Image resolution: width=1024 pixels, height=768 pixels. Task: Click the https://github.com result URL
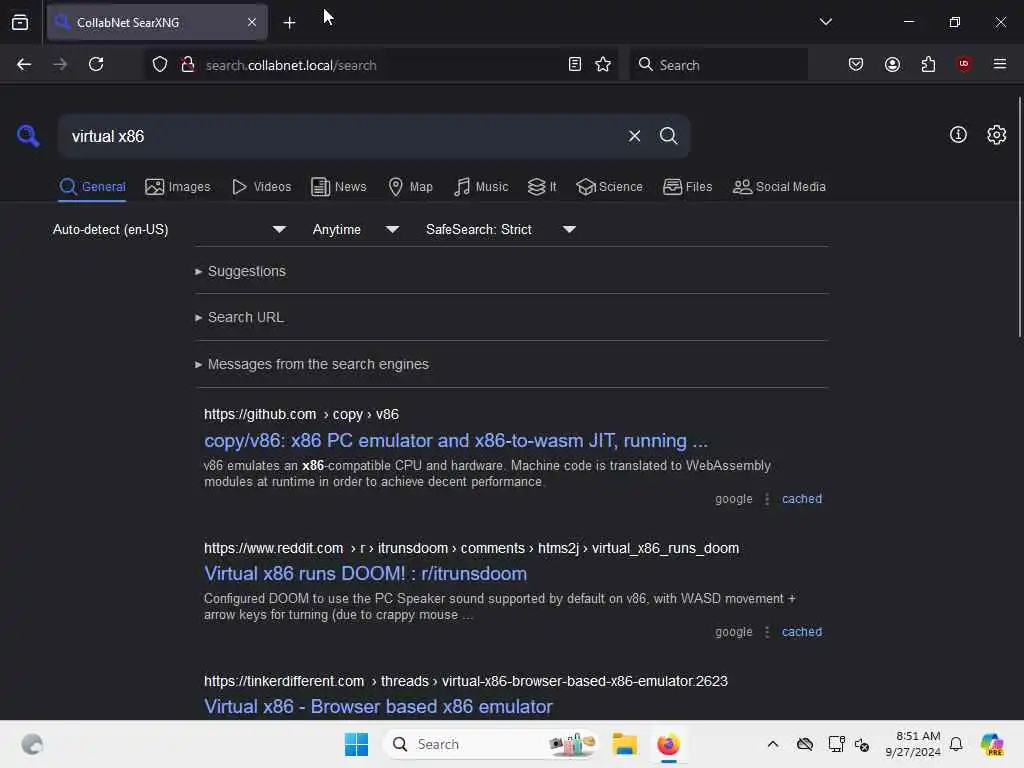(301, 415)
